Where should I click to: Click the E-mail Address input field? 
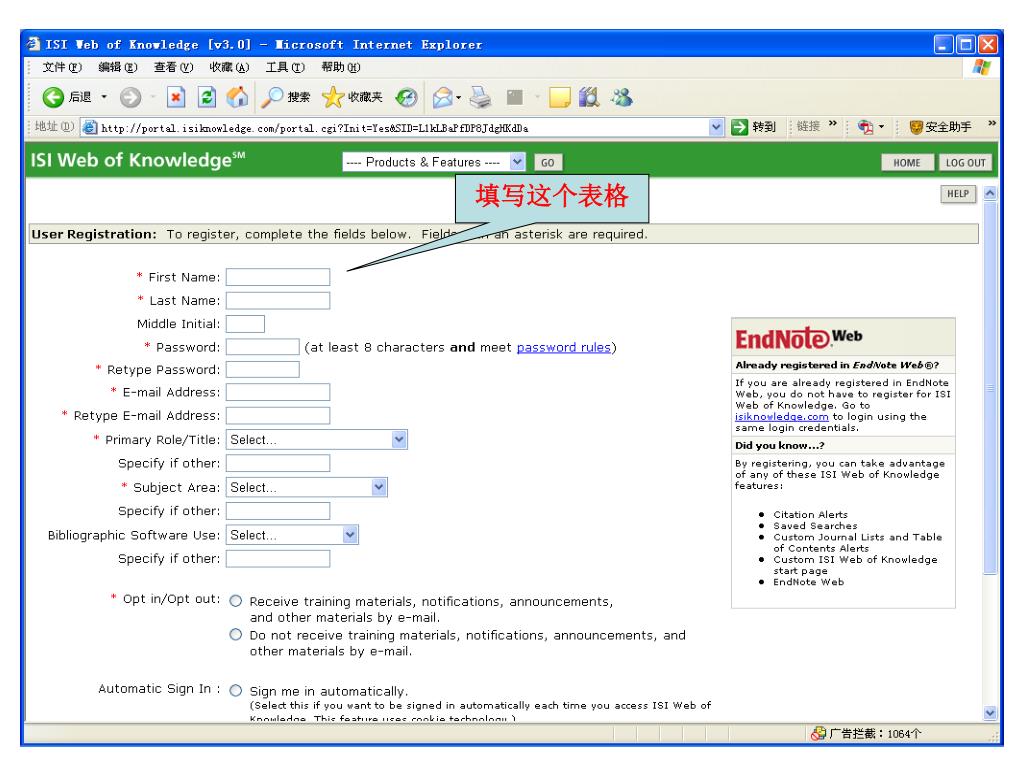[278, 392]
